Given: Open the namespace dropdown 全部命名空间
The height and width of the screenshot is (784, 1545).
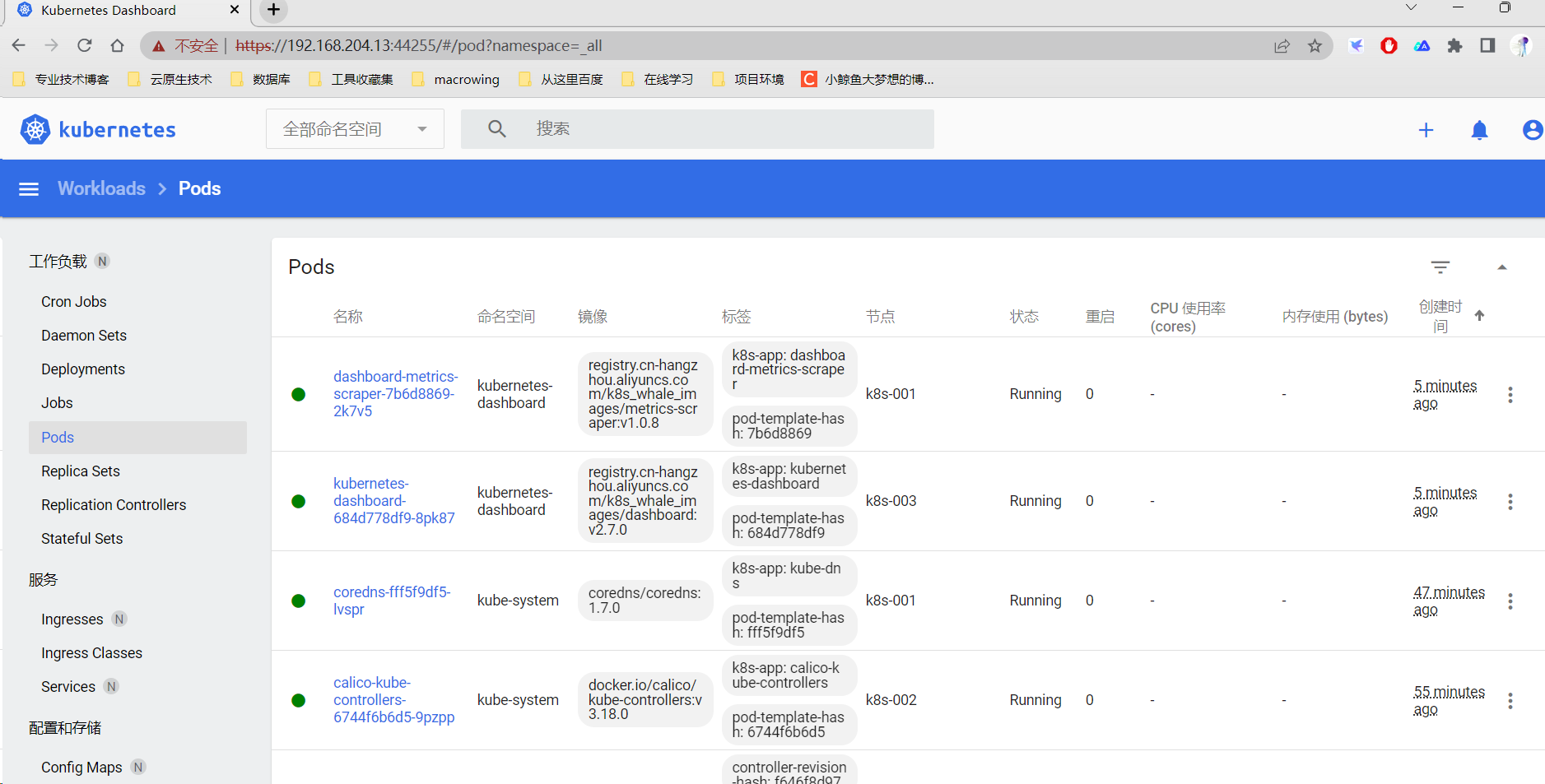Looking at the screenshot, I should coord(355,129).
